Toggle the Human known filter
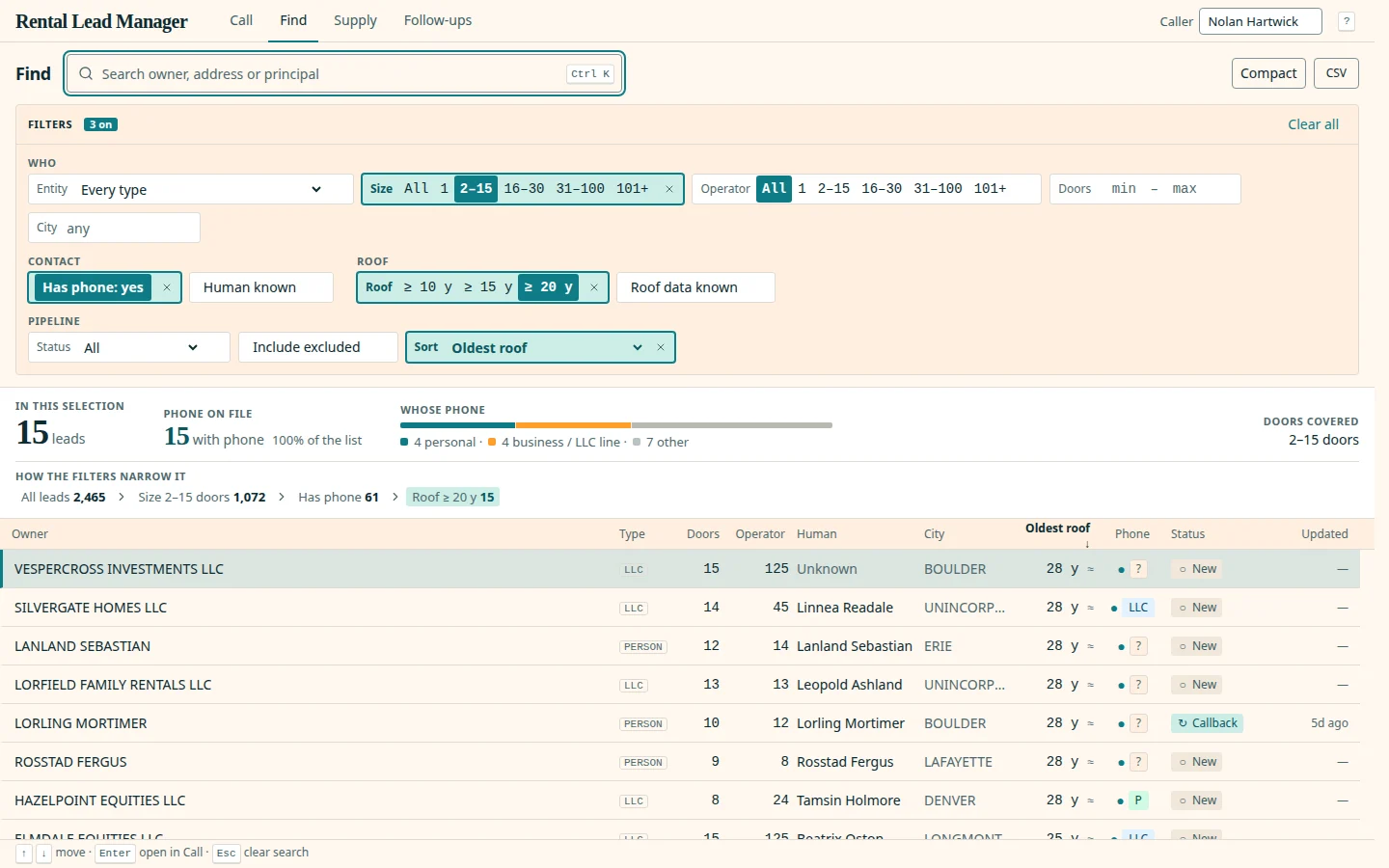The height and width of the screenshot is (868, 1389). coord(261,287)
